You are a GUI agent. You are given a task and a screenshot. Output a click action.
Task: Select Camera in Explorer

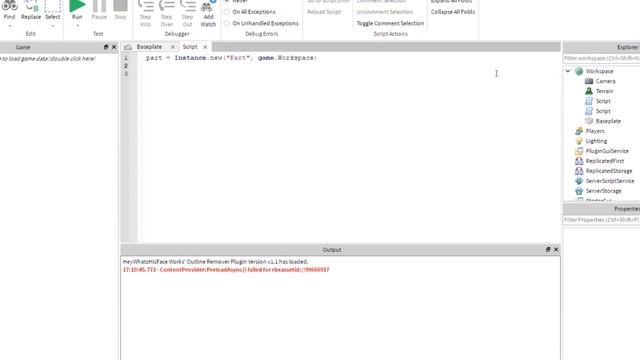605,81
